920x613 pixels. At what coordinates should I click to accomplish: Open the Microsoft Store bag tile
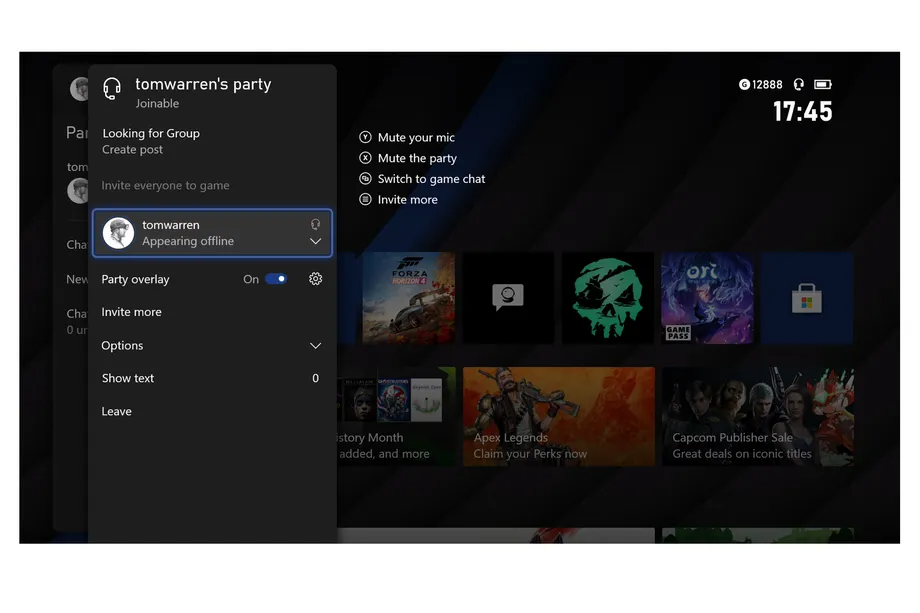pyautogui.click(x=807, y=298)
